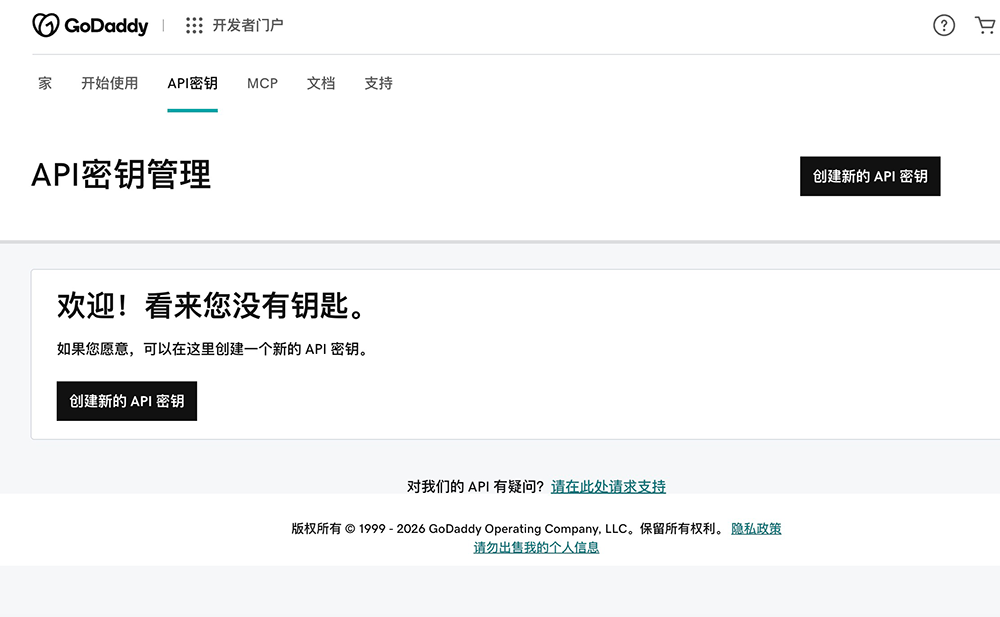Click the 开发者门户 portal label

pos(248,26)
